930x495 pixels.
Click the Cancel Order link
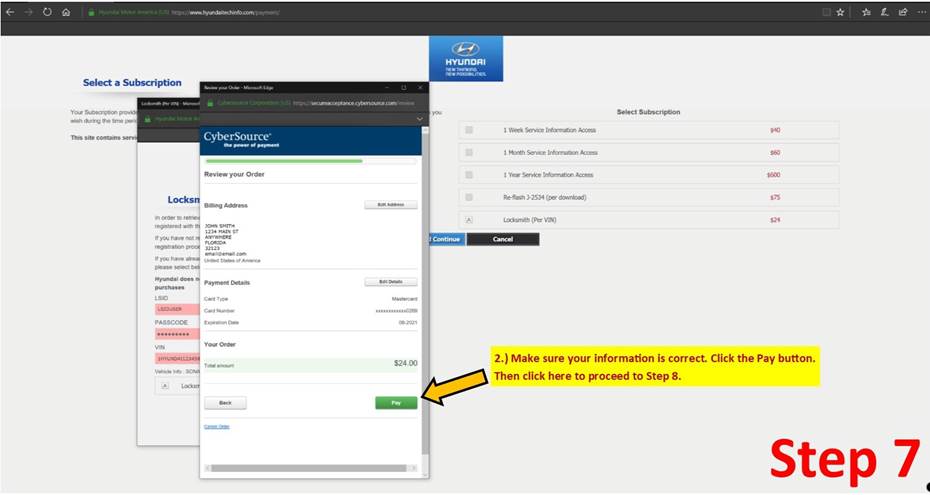216,427
